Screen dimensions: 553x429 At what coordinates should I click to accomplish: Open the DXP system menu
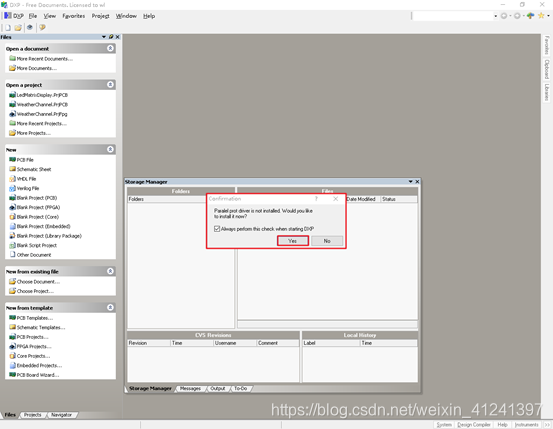point(14,16)
